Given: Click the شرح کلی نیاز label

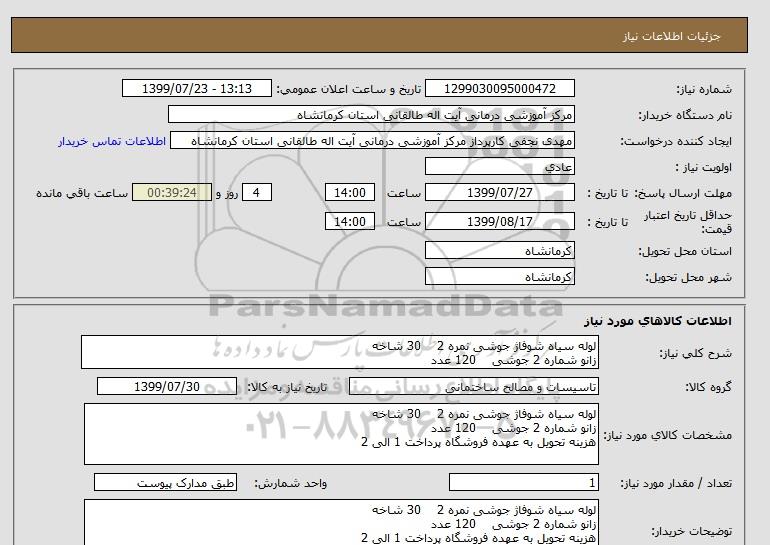Looking at the screenshot, I should point(695,354).
